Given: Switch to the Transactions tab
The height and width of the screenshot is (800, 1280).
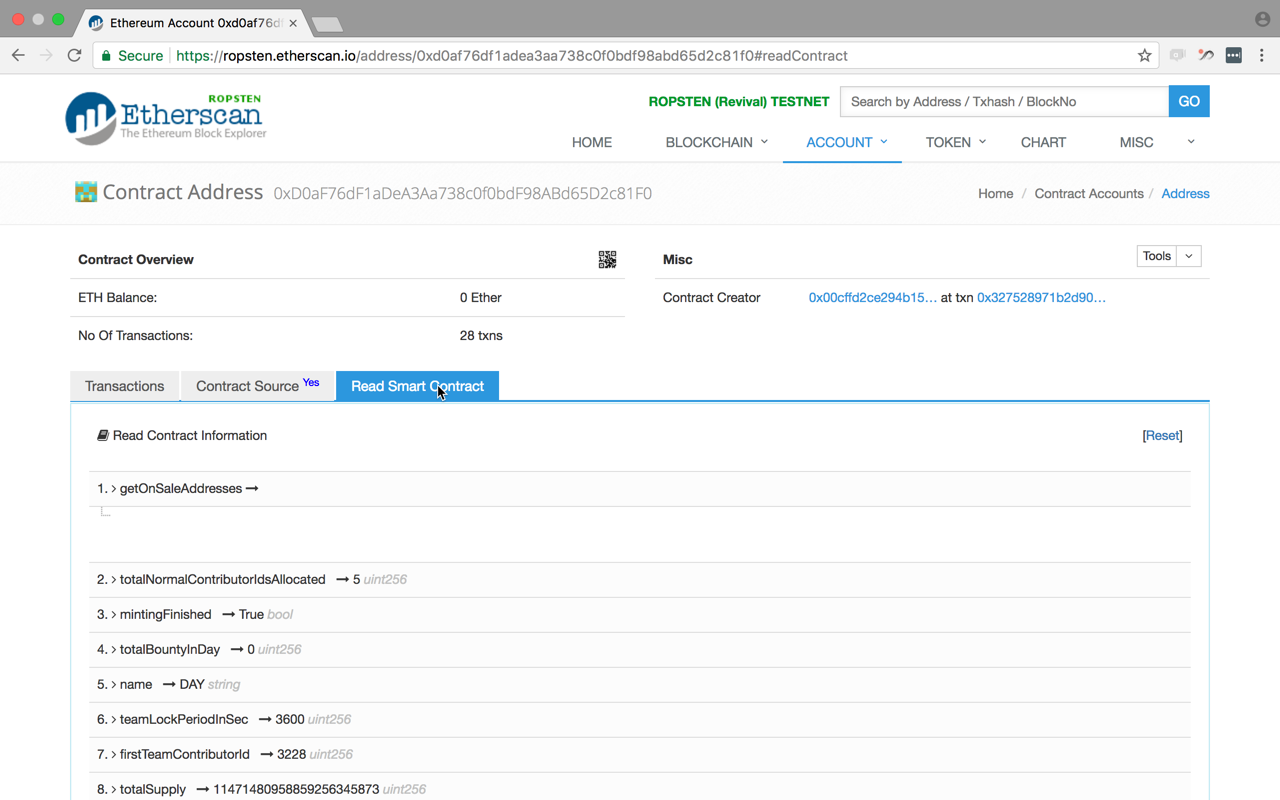Looking at the screenshot, I should pyautogui.click(x=125, y=386).
